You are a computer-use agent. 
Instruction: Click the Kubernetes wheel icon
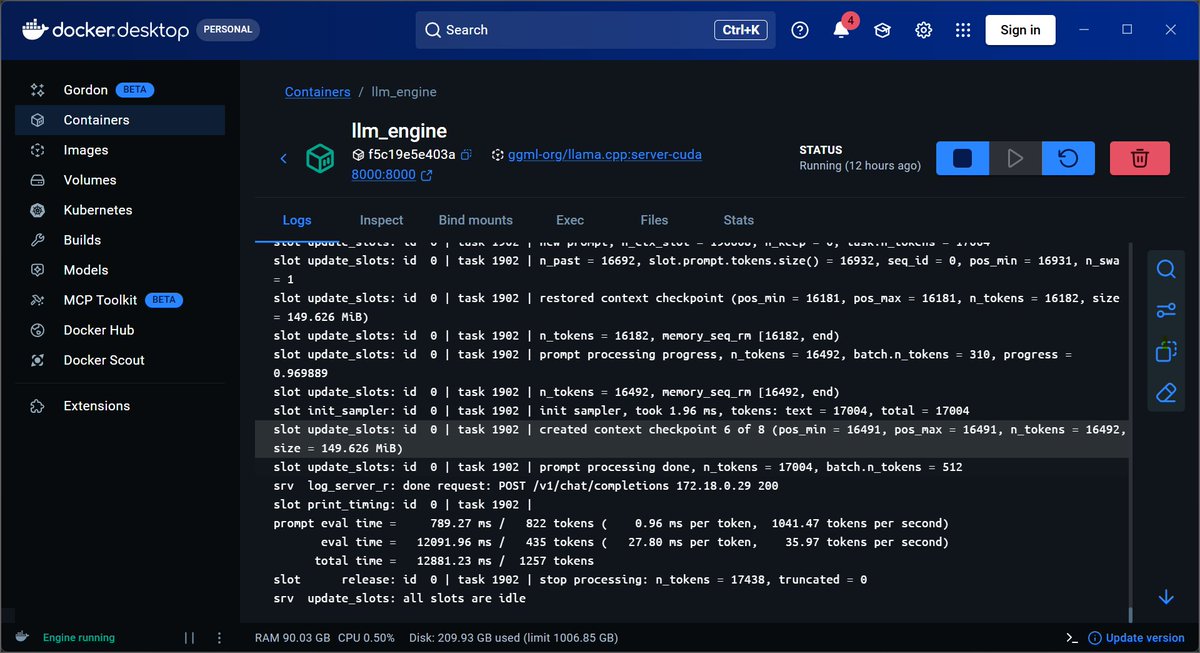point(38,210)
